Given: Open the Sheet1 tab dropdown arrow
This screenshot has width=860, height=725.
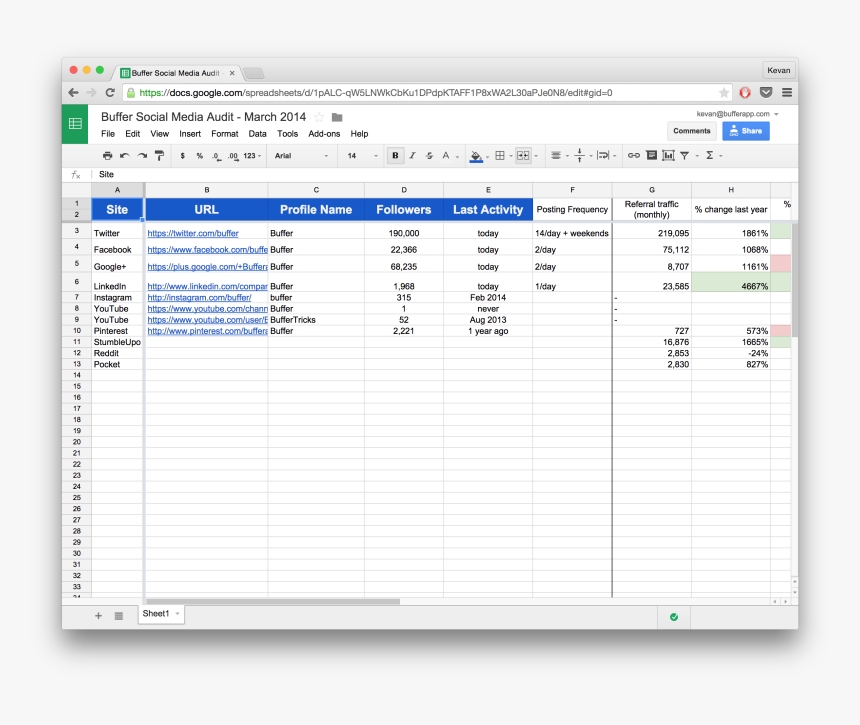Looking at the screenshot, I should point(177,614).
